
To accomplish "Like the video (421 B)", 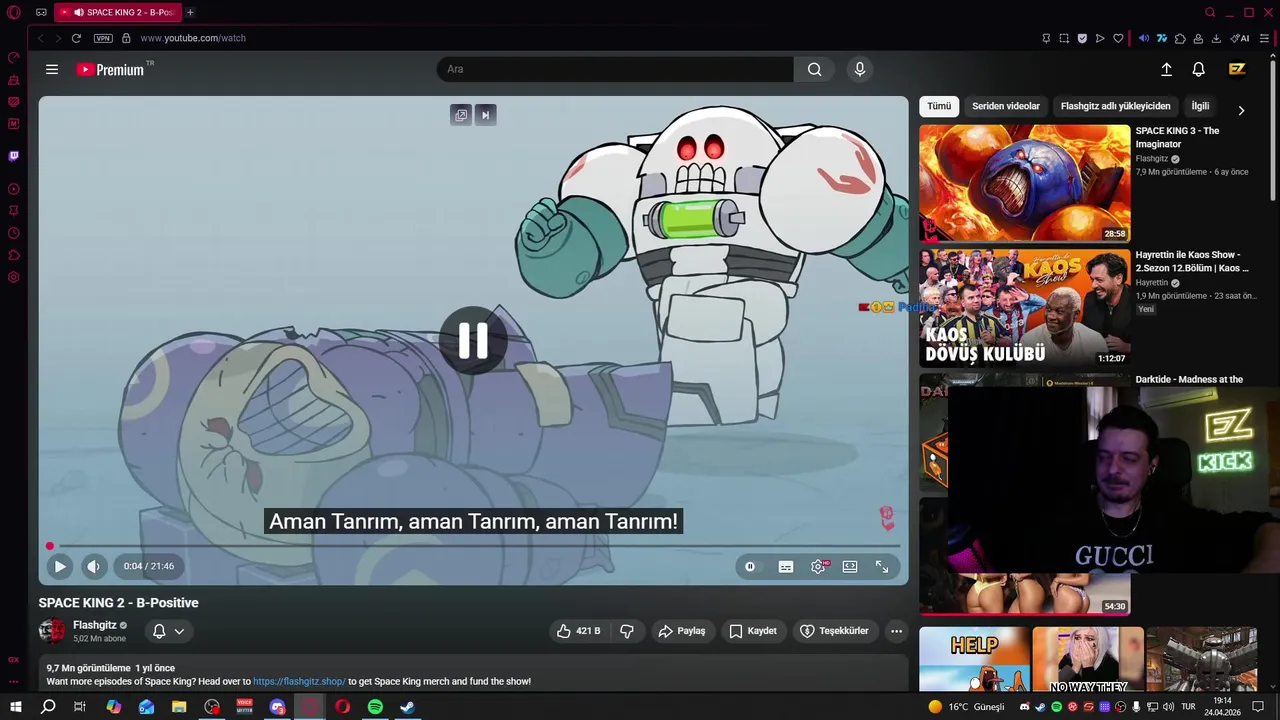I will click(579, 631).
